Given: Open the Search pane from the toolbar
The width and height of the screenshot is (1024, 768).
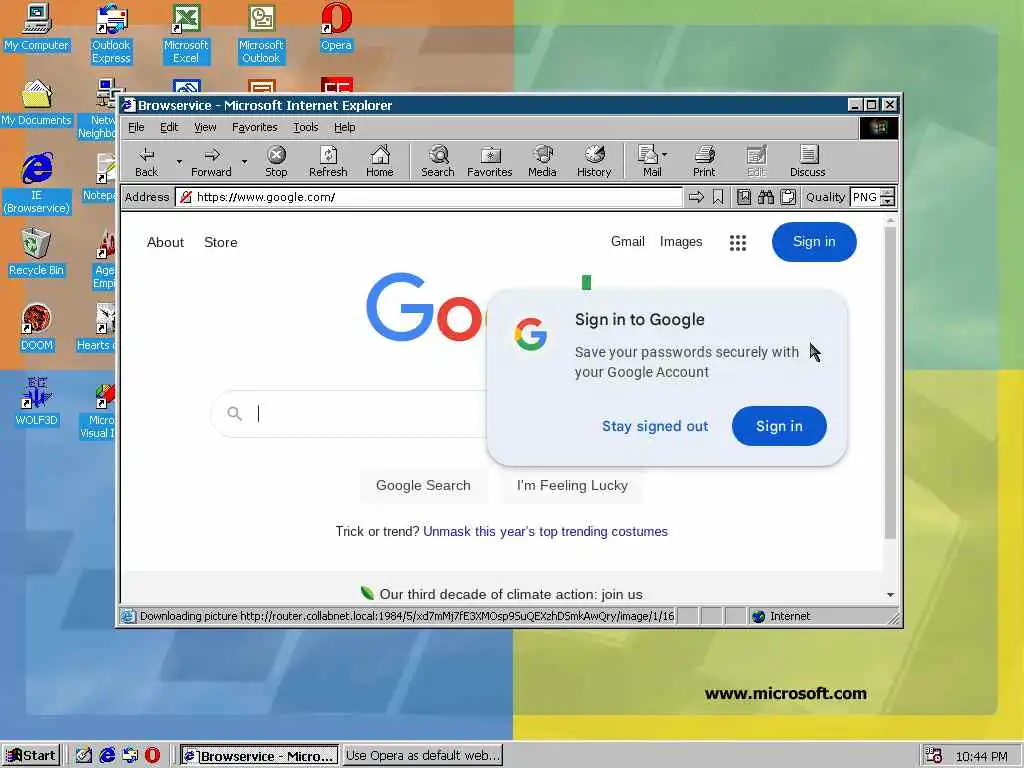Looking at the screenshot, I should 438,161.
